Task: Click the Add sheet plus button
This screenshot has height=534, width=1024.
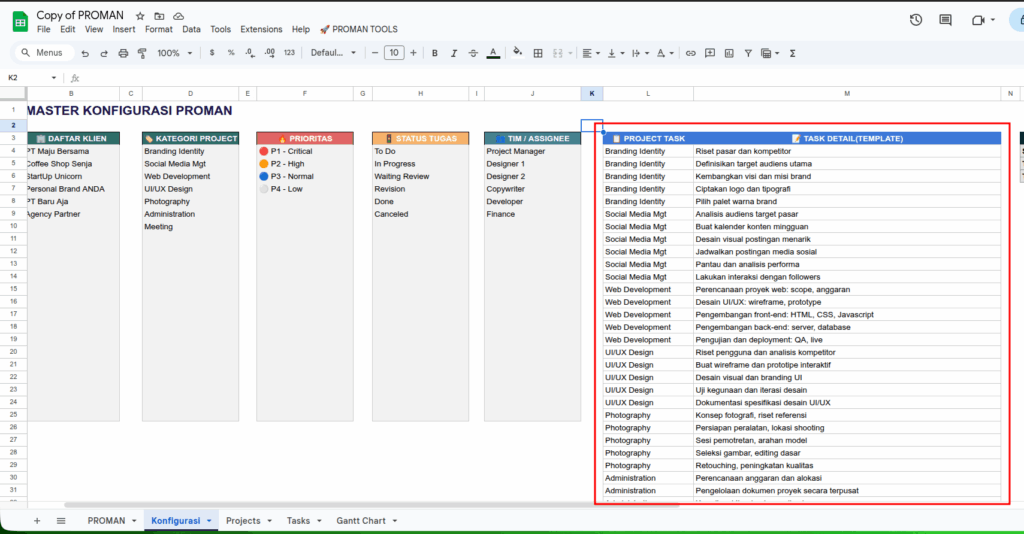Action: tap(37, 521)
